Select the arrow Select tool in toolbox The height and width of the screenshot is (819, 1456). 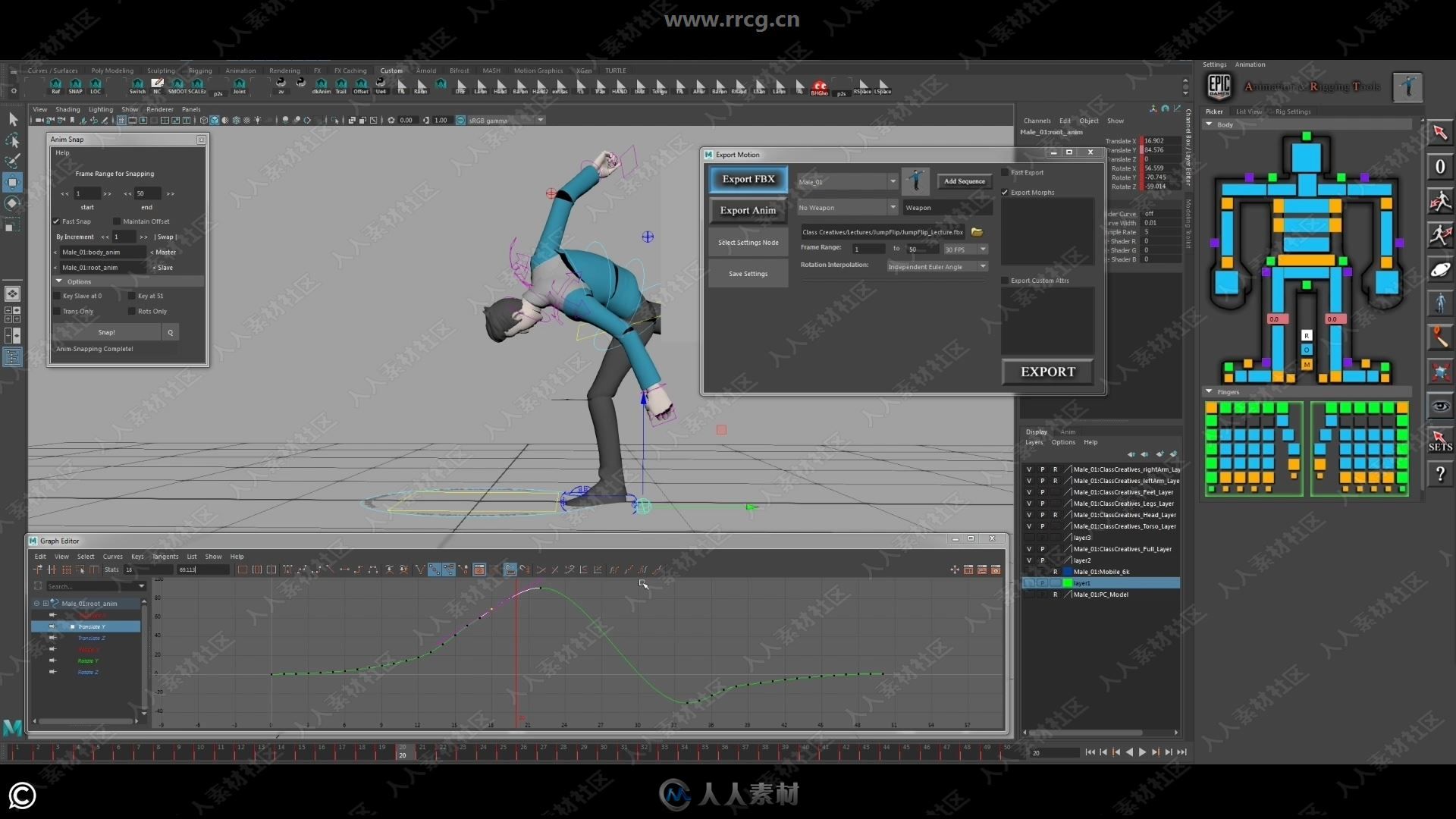click(13, 119)
